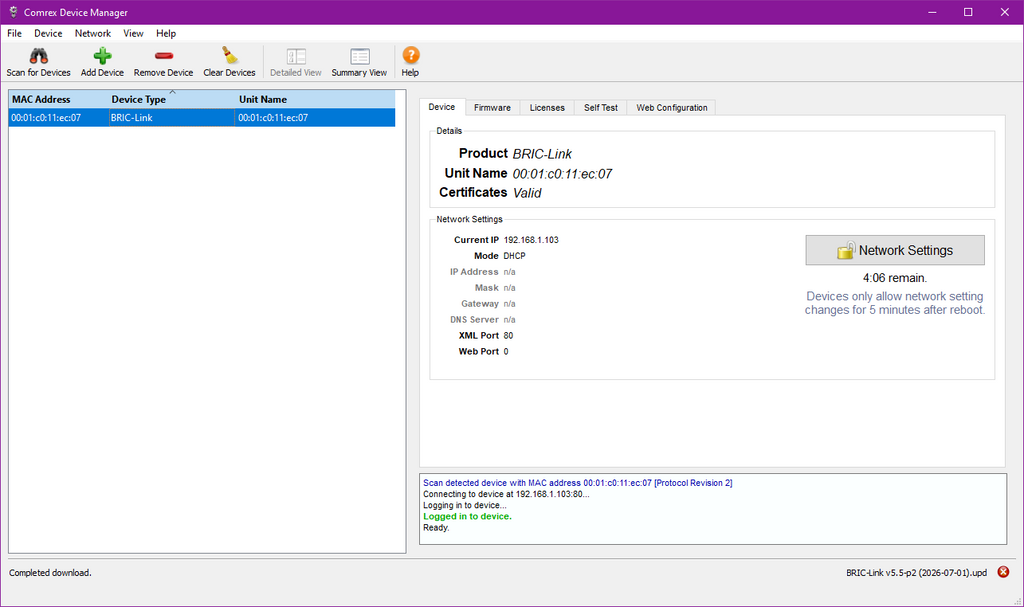
Task: Click the Web Port value 0
Action: pyautogui.click(x=506, y=352)
